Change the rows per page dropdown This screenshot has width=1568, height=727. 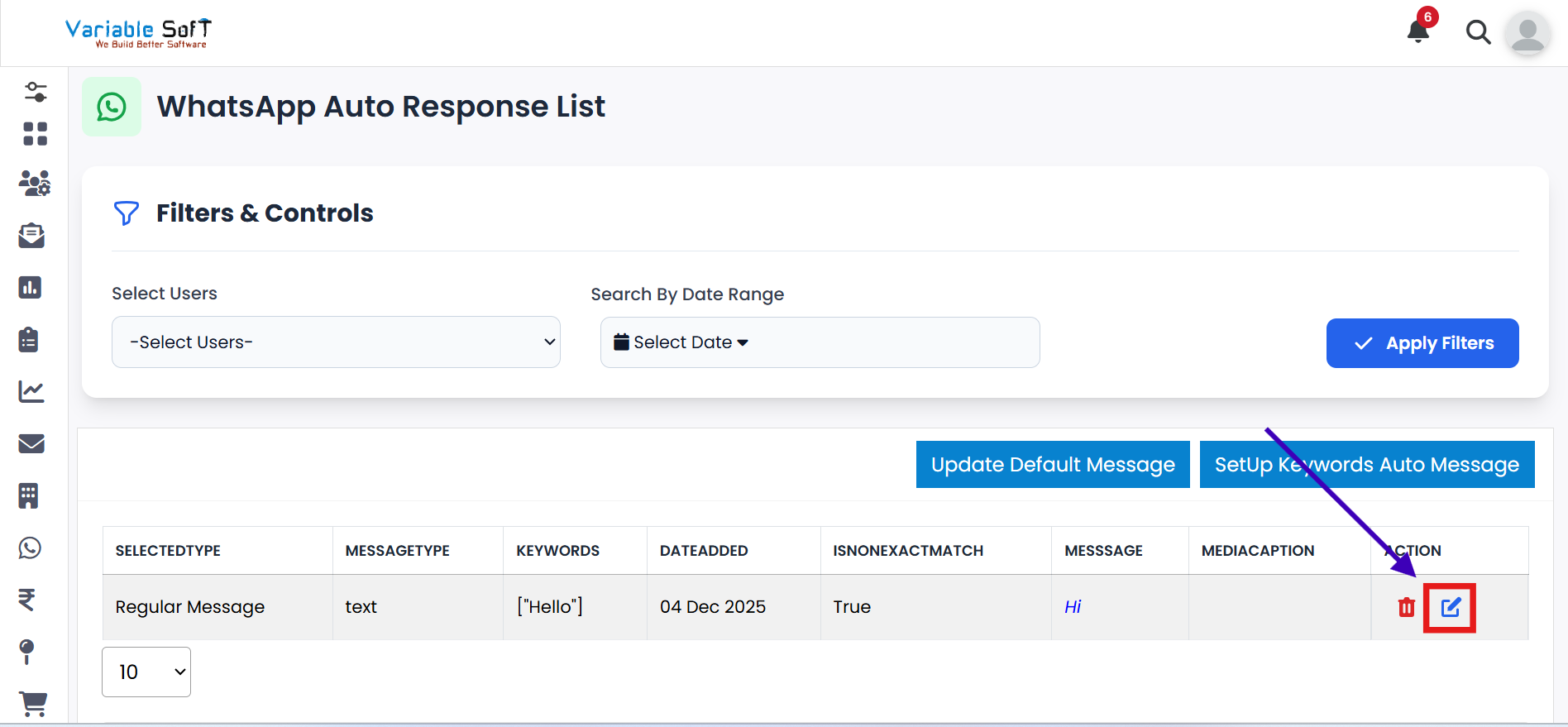pos(146,672)
